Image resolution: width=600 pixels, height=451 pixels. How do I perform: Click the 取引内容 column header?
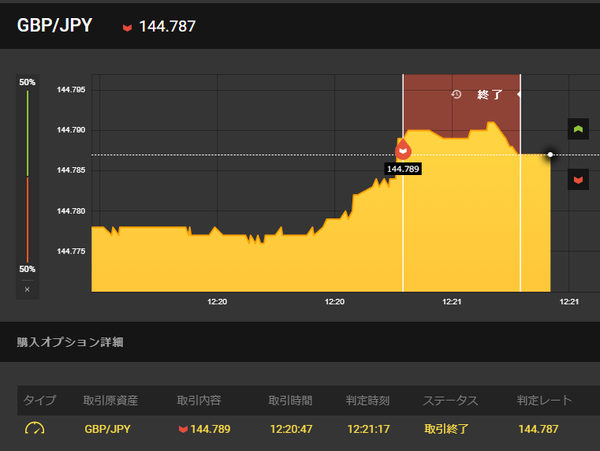[199, 401]
